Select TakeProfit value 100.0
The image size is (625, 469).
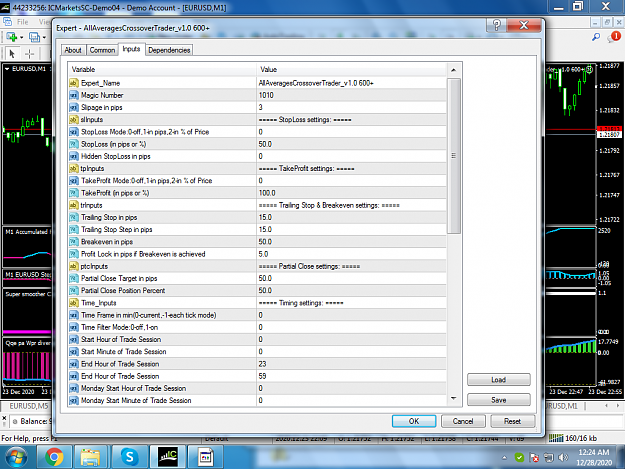coord(351,193)
